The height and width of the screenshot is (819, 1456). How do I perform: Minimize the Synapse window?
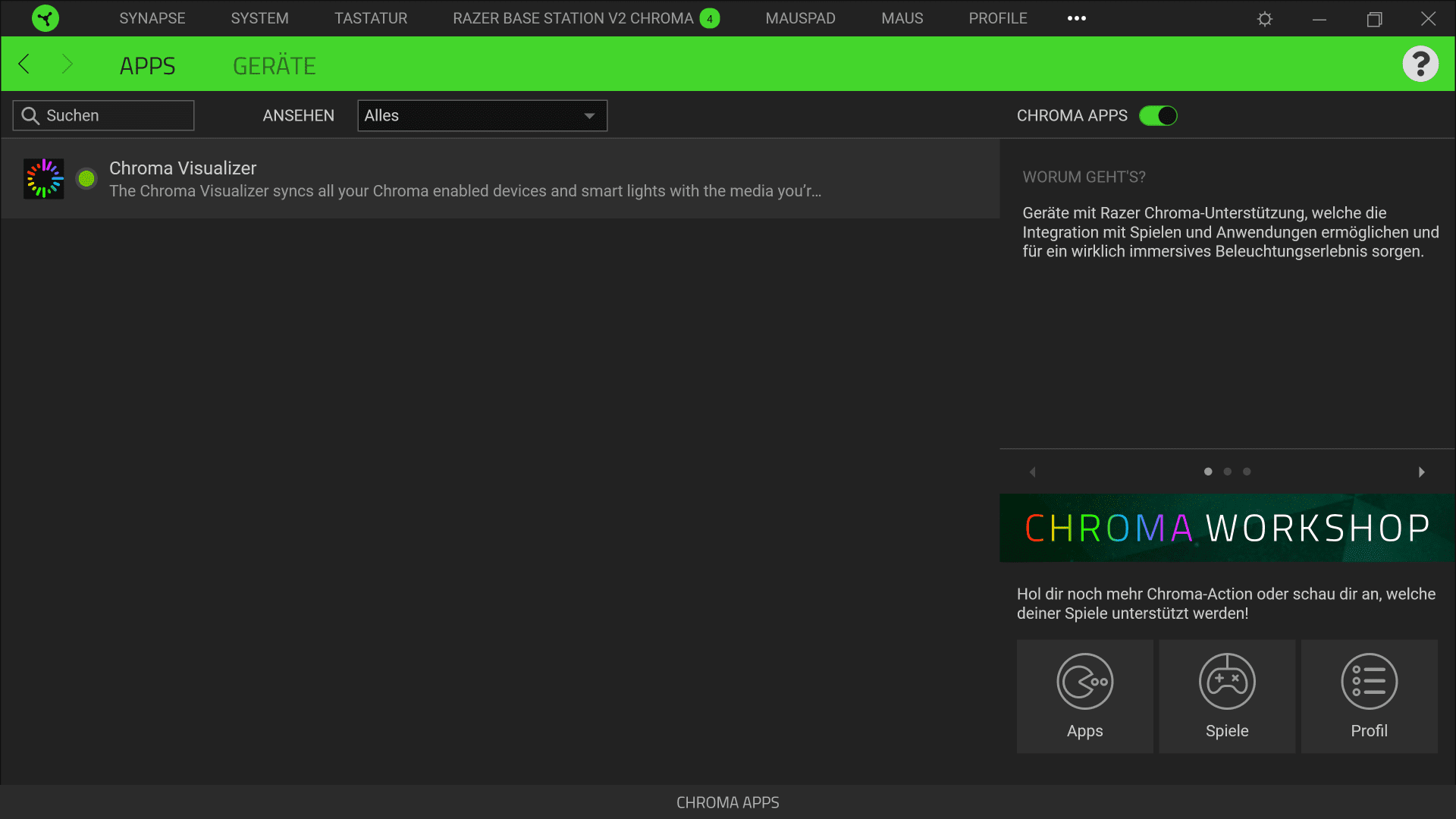1319,19
